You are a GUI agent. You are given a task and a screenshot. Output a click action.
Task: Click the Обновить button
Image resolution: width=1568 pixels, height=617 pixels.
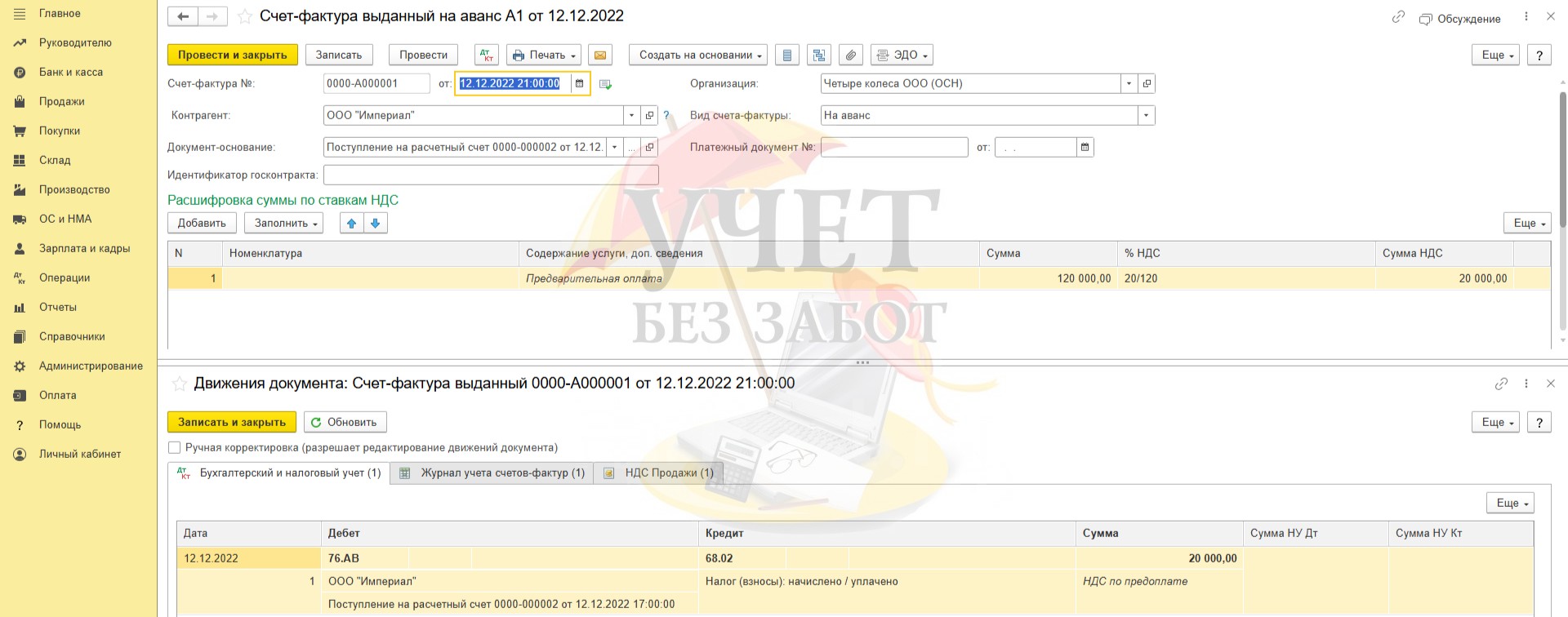click(345, 422)
